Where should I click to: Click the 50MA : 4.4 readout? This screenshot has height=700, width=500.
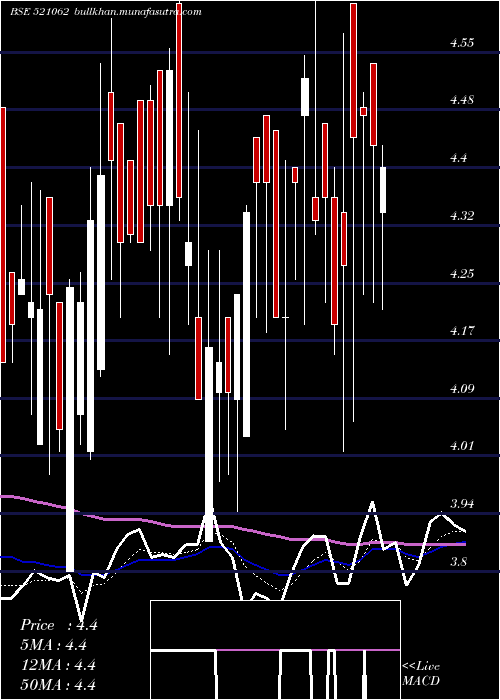point(58,685)
